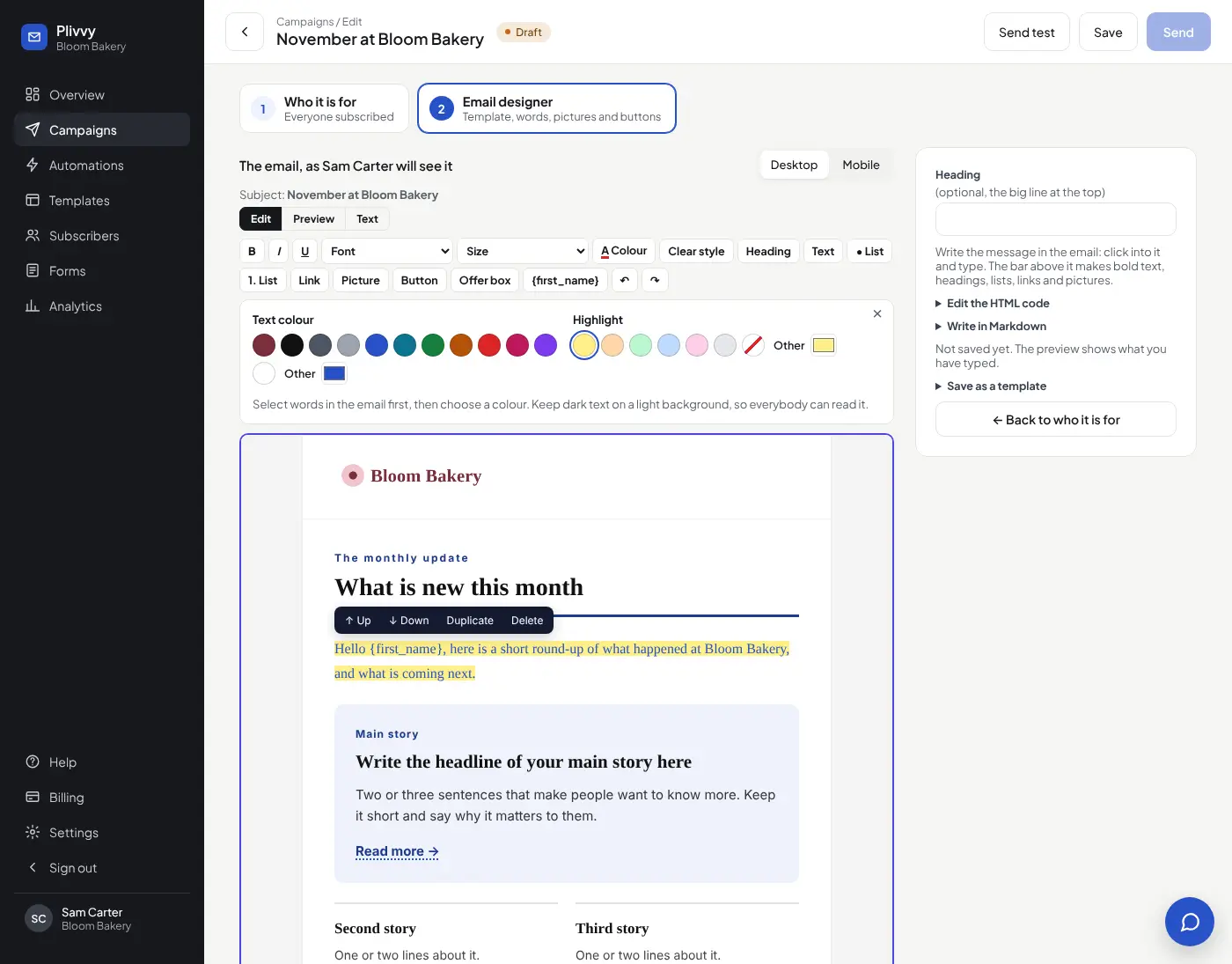Click the Forms document icon
The height and width of the screenshot is (964, 1232).
click(33, 270)
